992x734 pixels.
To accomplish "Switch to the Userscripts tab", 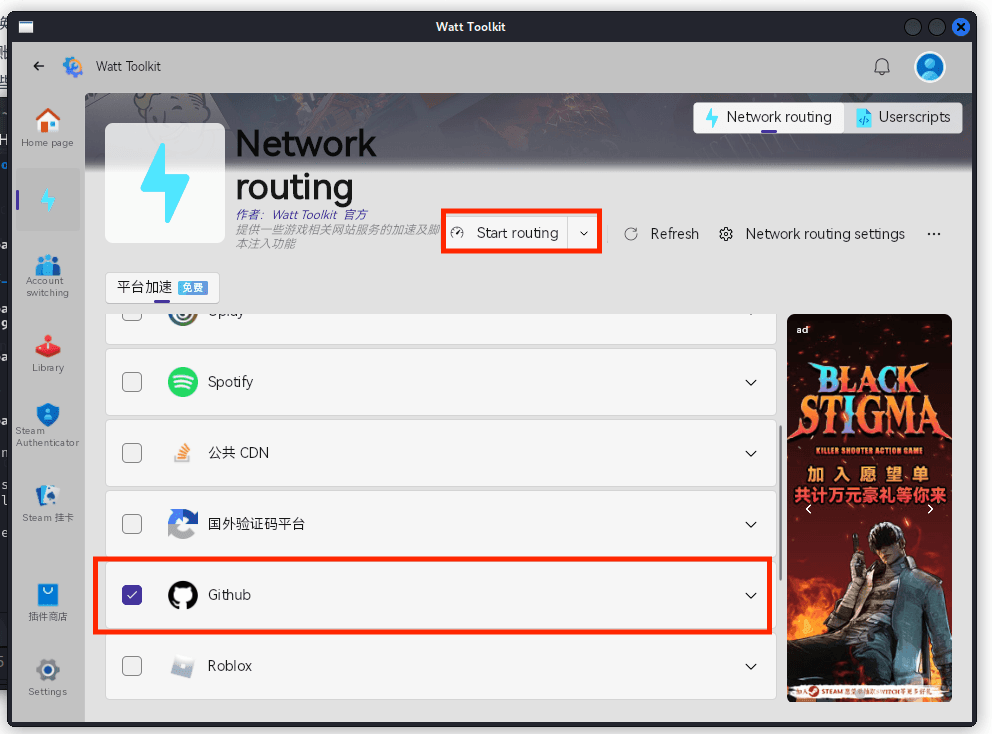I will point(903,118).
